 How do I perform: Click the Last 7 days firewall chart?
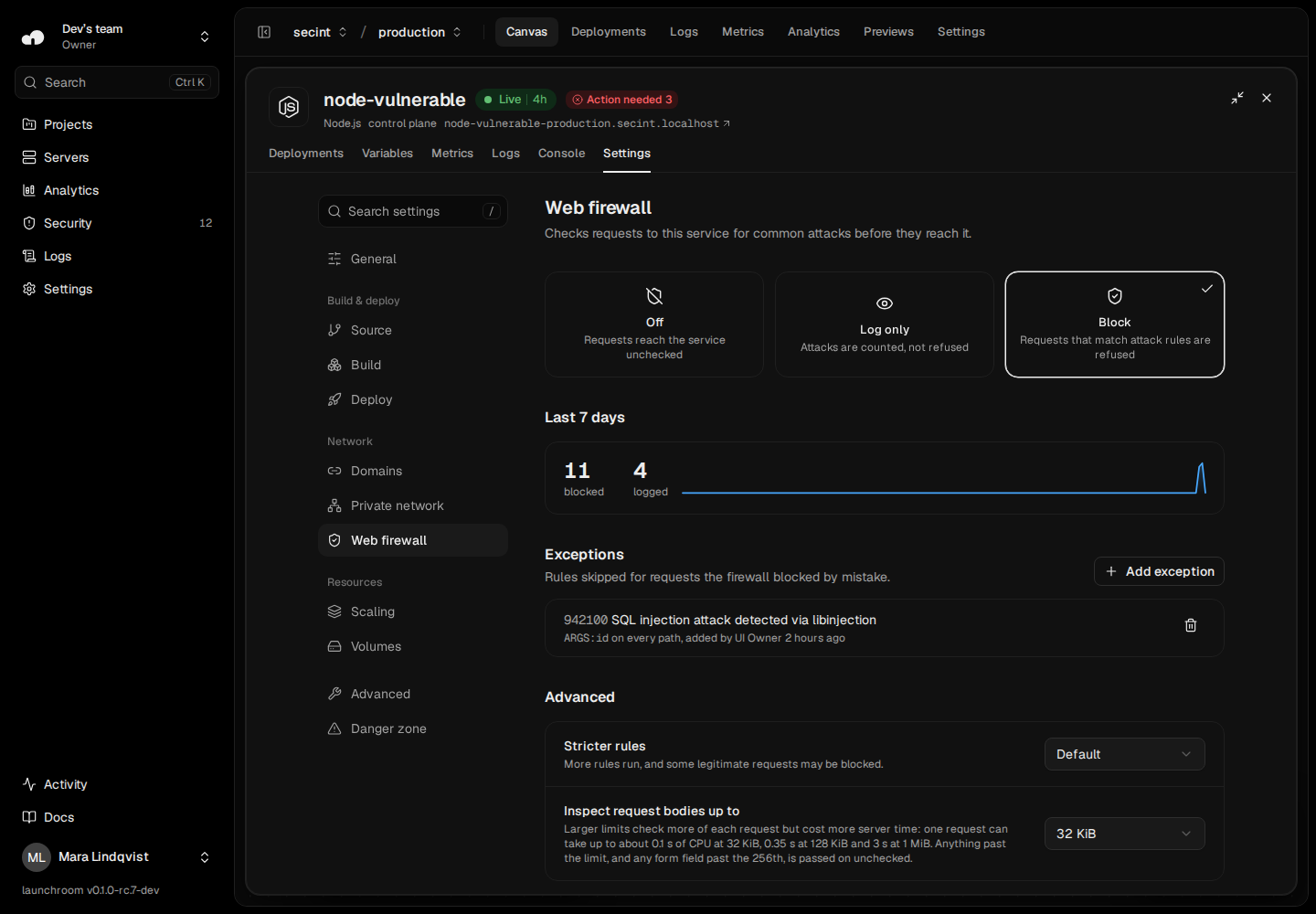point(944,478)
